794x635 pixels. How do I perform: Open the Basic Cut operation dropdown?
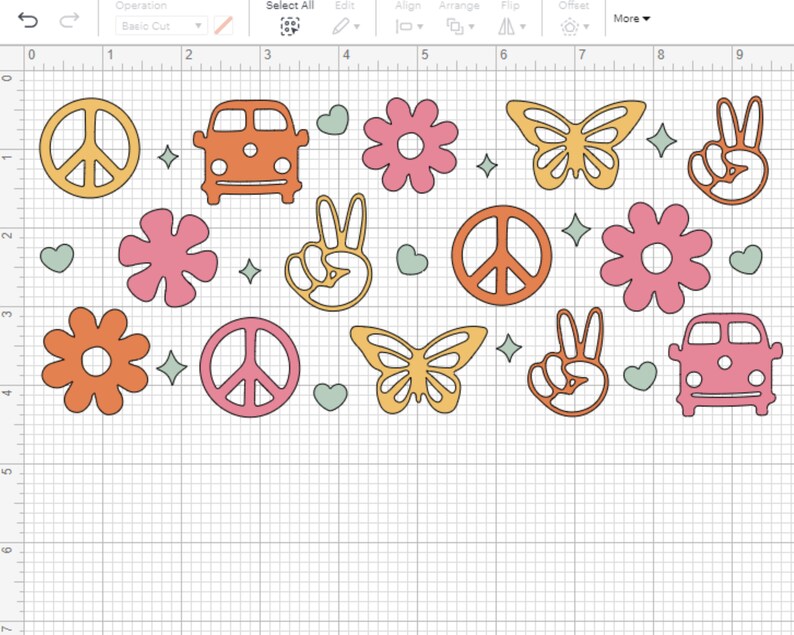(x=161, y=26)
